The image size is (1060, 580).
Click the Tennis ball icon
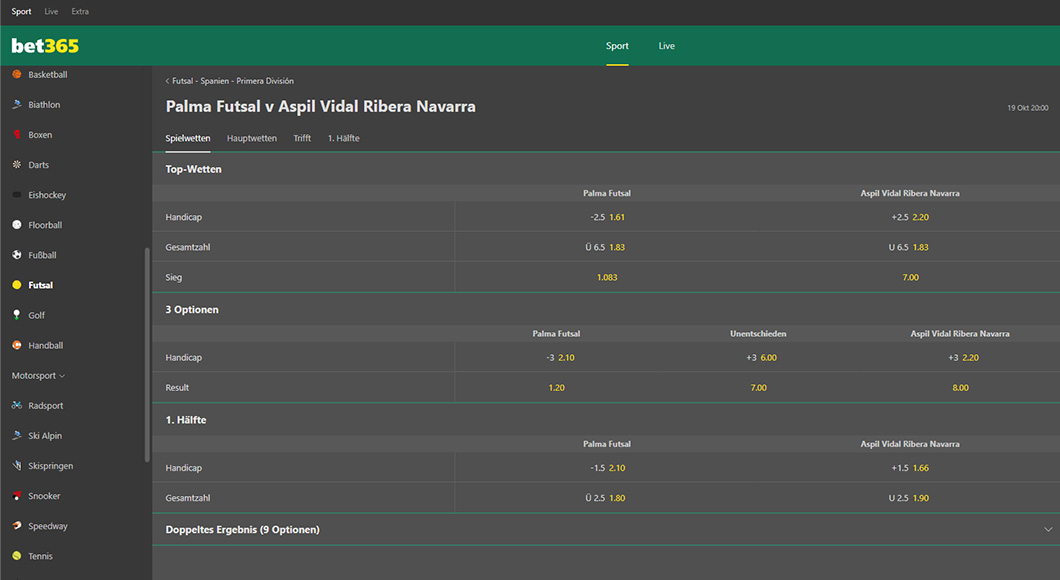click(x=17, y=556)
